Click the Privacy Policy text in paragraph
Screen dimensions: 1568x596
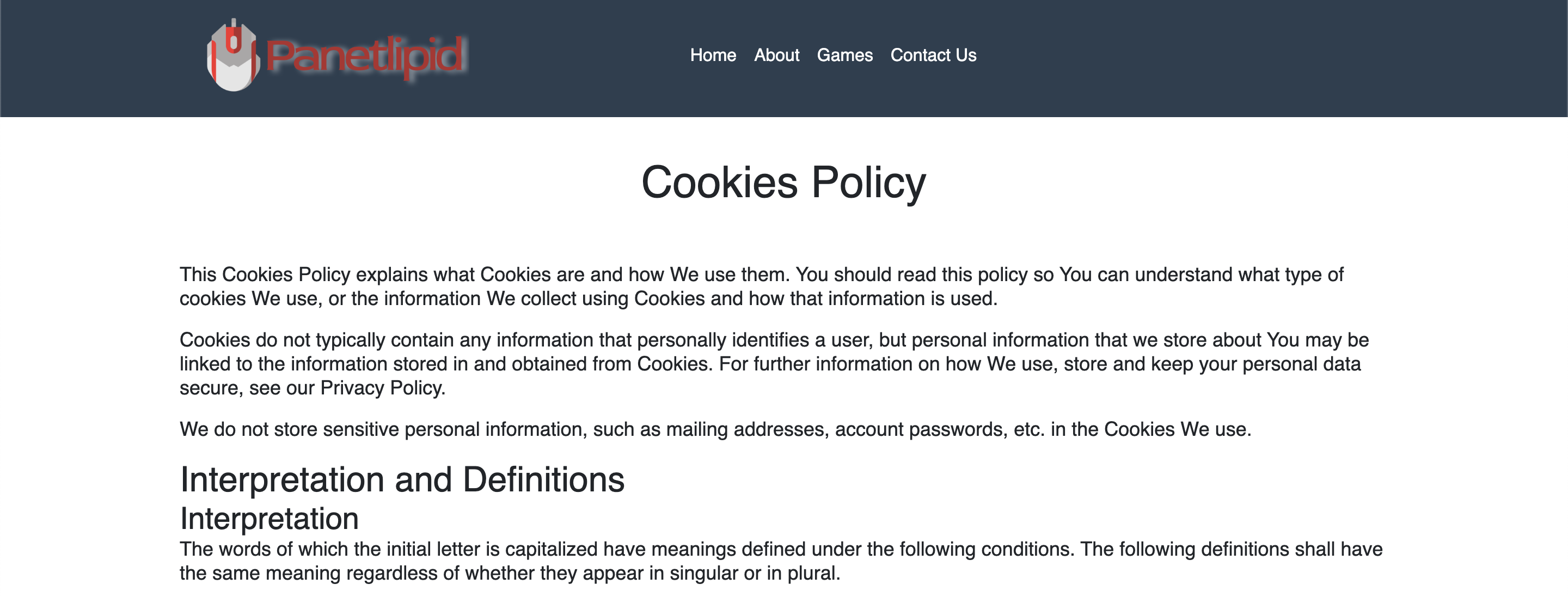pos(382,388)
